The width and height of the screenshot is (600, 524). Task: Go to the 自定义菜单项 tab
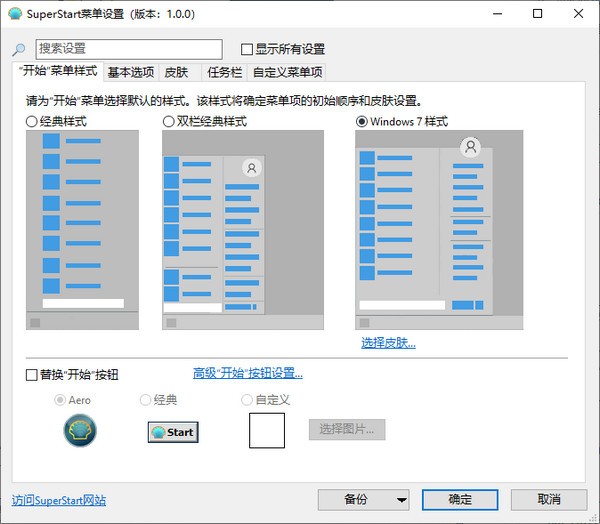pyautogui.click(x=287, y=72)
